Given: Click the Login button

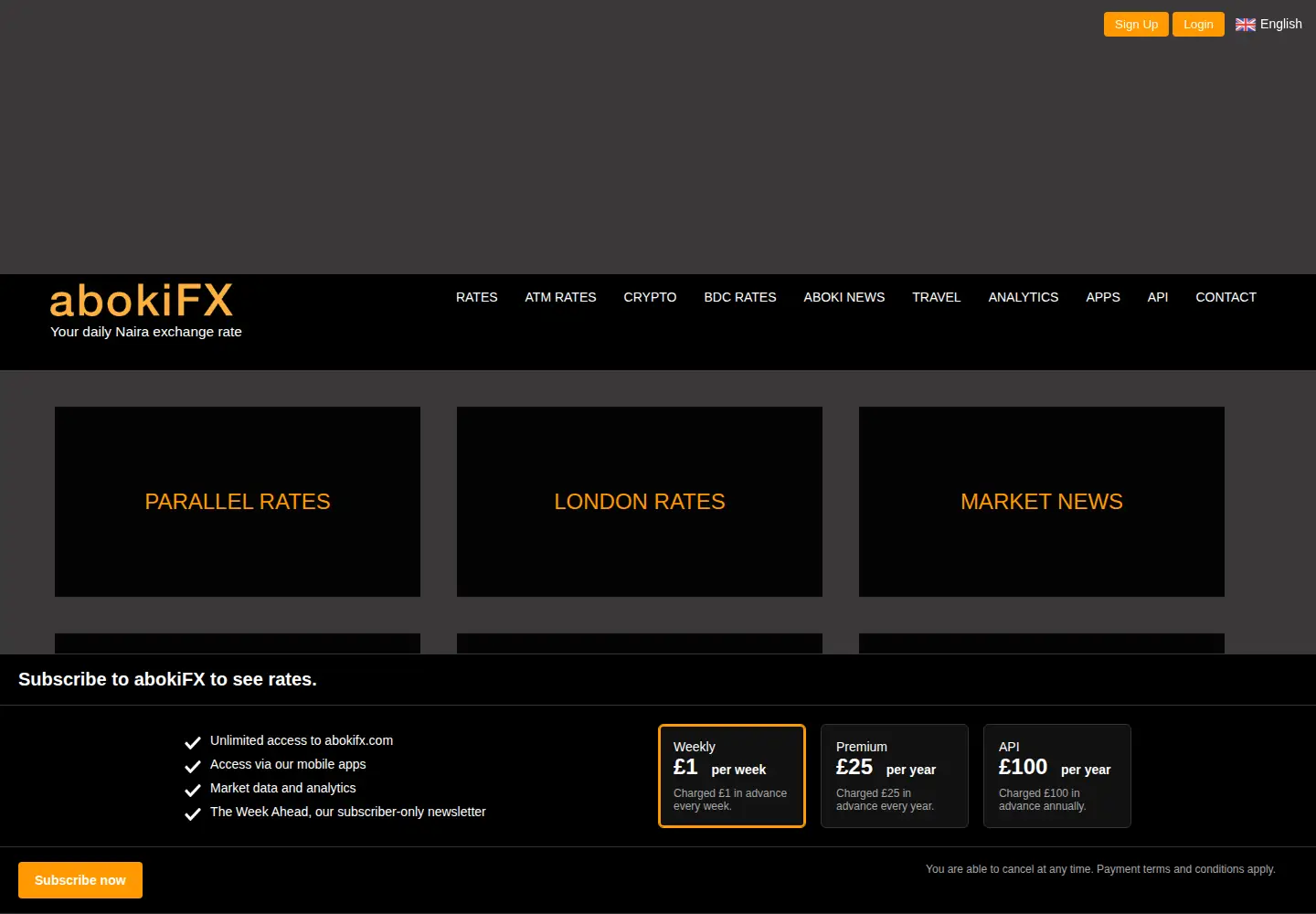Looking at the screenshot, I should click(1198, 25).
